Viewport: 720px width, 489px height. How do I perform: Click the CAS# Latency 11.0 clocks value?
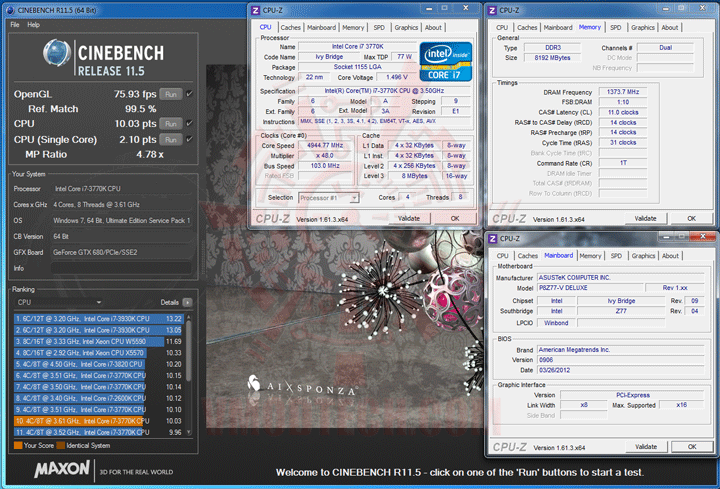(623, 112)
